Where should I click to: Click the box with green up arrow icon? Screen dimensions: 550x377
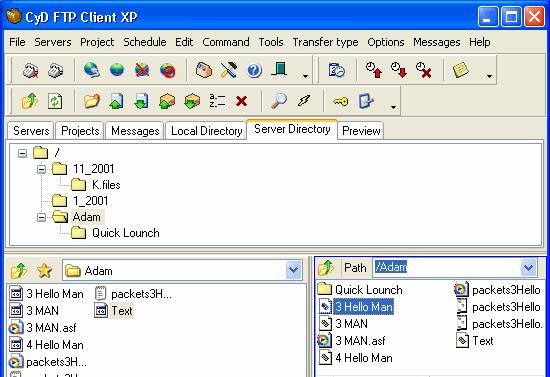click(x=167, y=101)
